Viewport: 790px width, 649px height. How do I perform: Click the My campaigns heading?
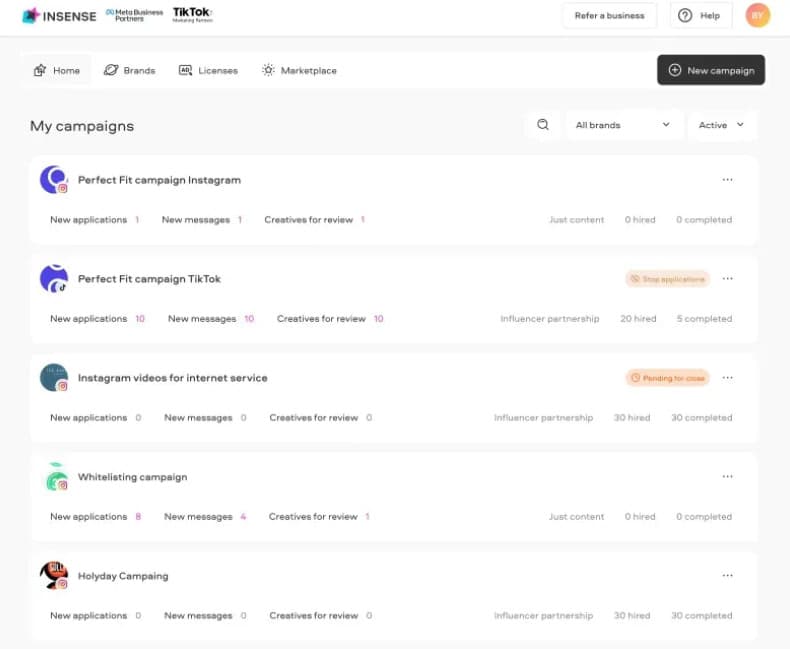click(82, 126)
